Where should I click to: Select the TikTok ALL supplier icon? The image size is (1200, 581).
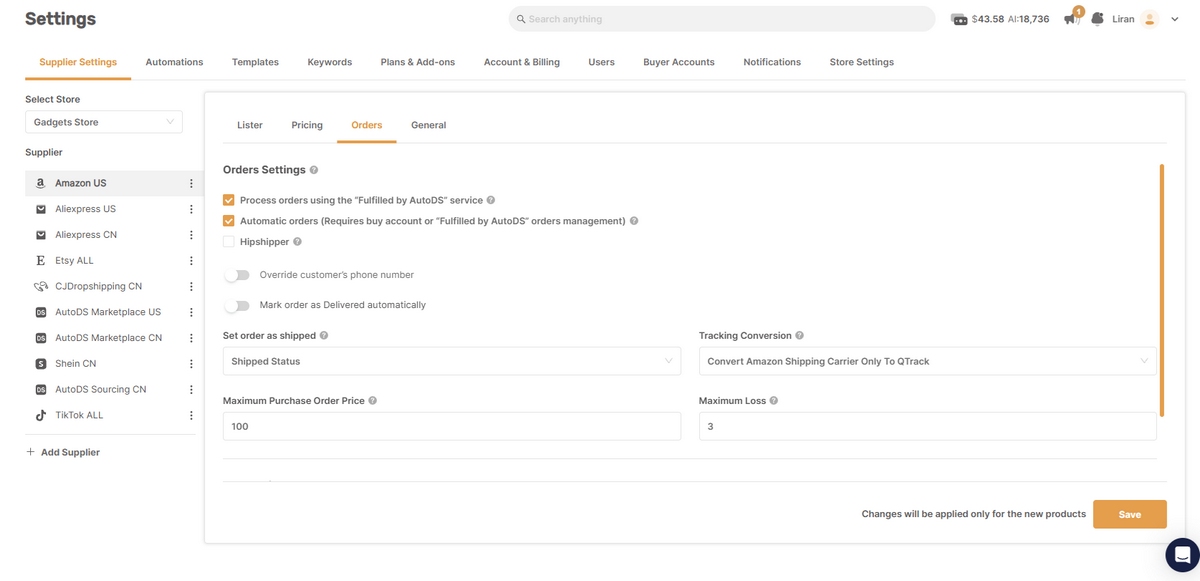click(40, 414)
